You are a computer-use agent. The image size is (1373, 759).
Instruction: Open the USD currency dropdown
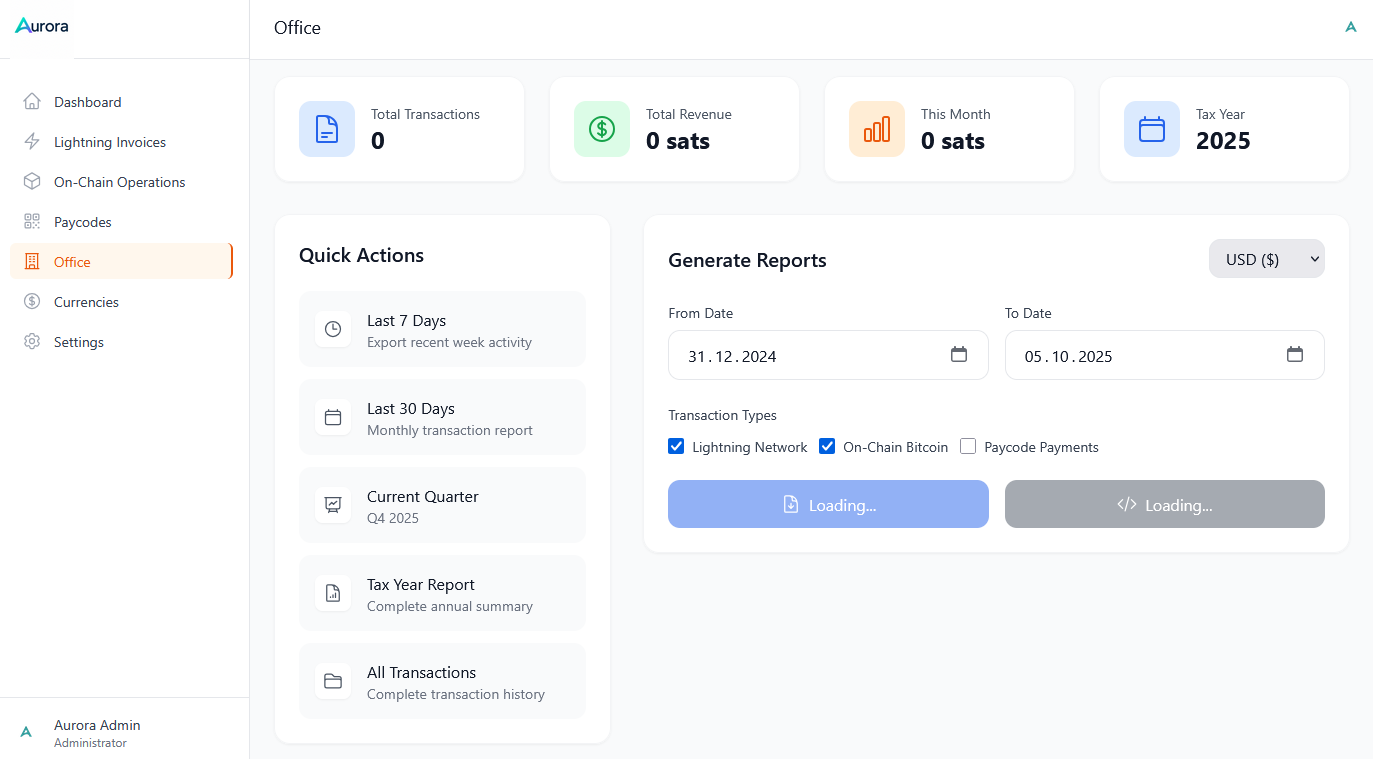tap(1266, 258)
